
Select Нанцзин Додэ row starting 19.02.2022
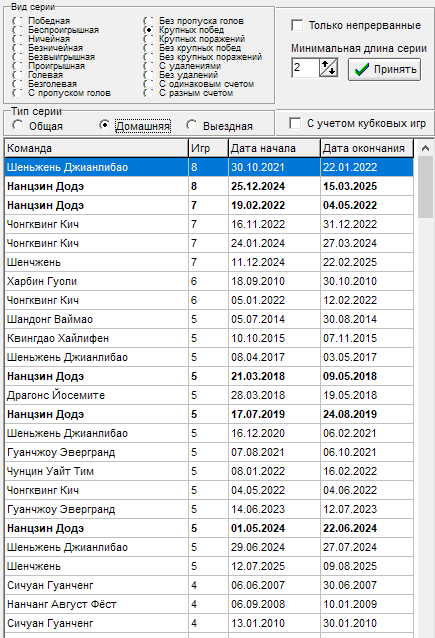point(209,205)
